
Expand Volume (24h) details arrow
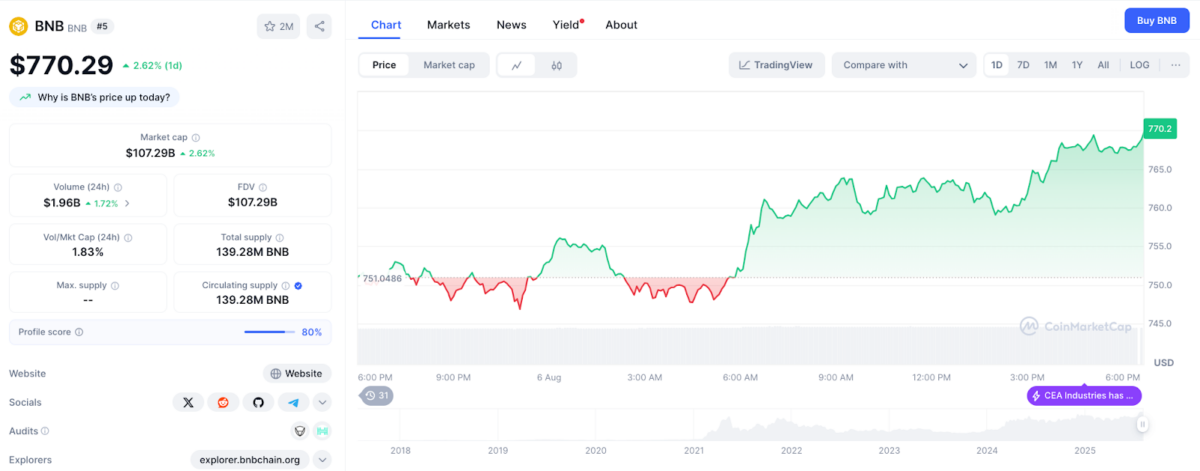126,203
